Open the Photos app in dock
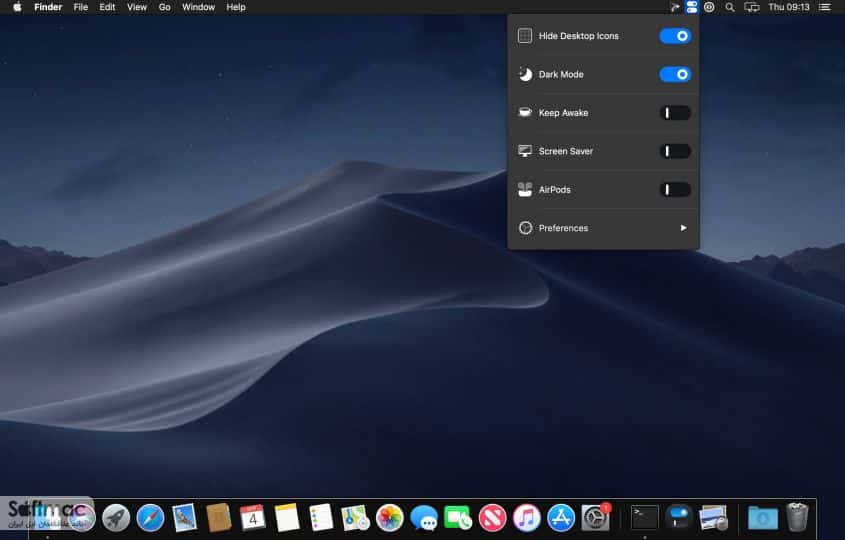 390,518
